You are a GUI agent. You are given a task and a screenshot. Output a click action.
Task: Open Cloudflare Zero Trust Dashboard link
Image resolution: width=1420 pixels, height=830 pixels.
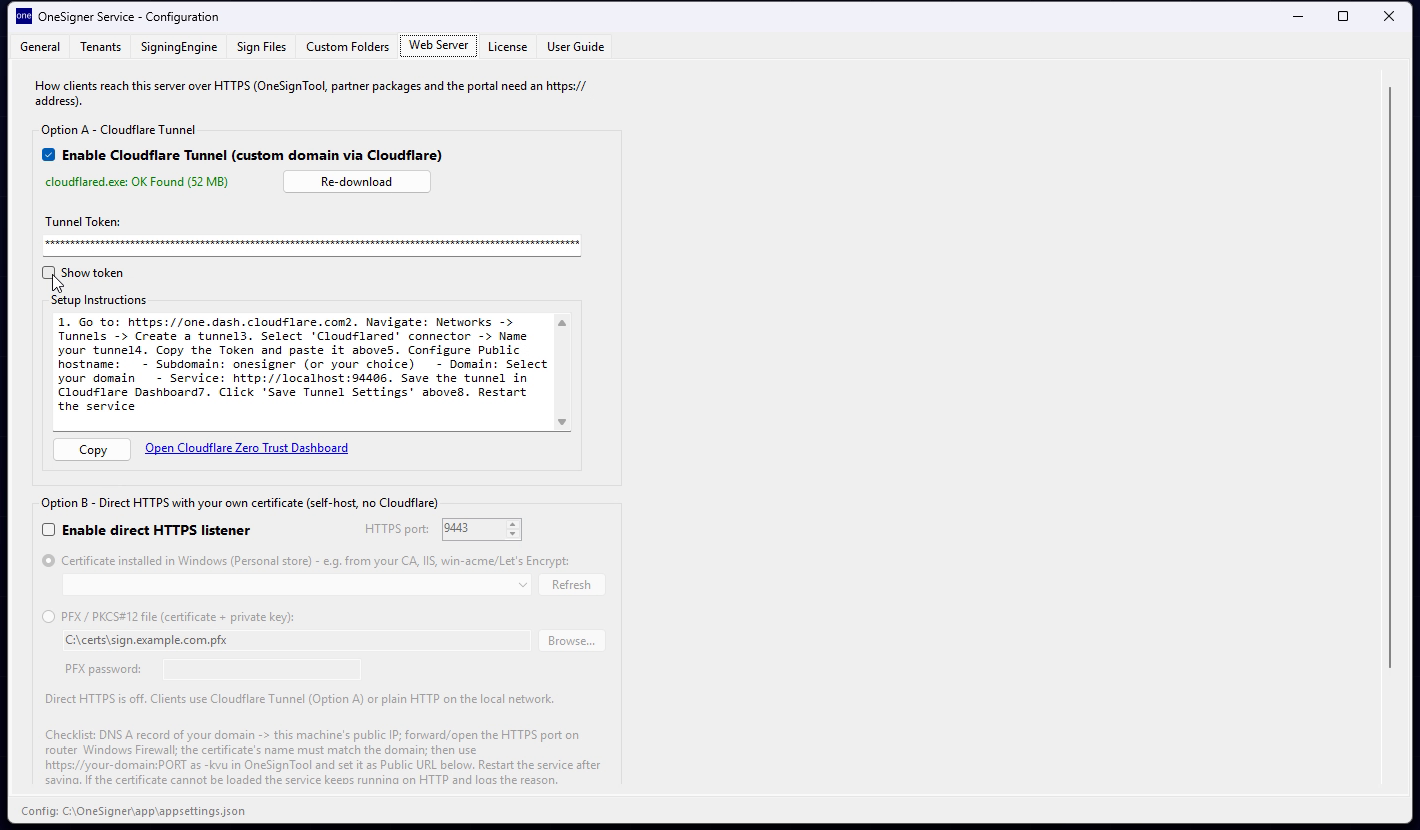click(246, 448)
